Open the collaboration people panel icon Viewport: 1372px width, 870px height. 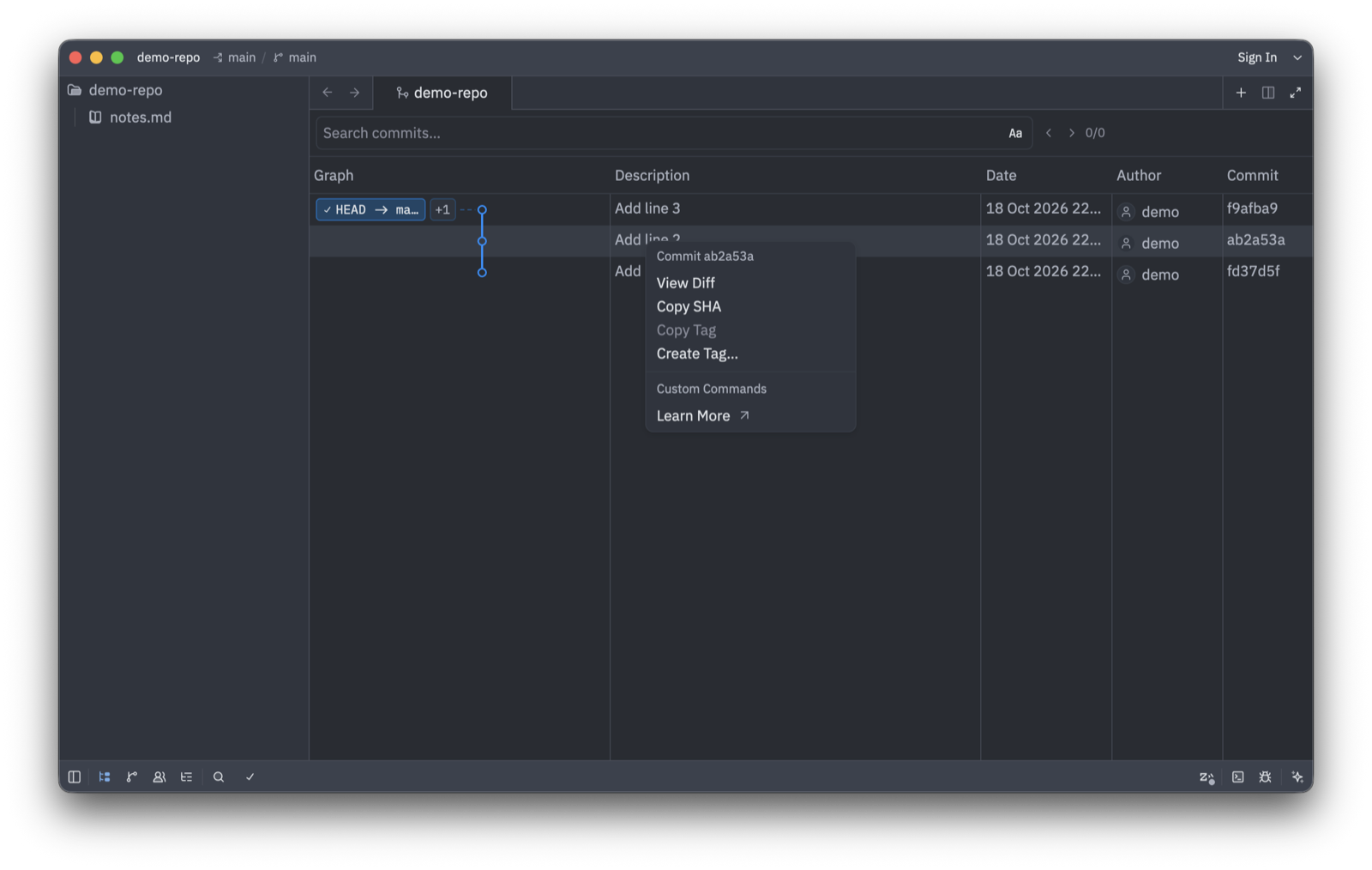tap(159, 776)
